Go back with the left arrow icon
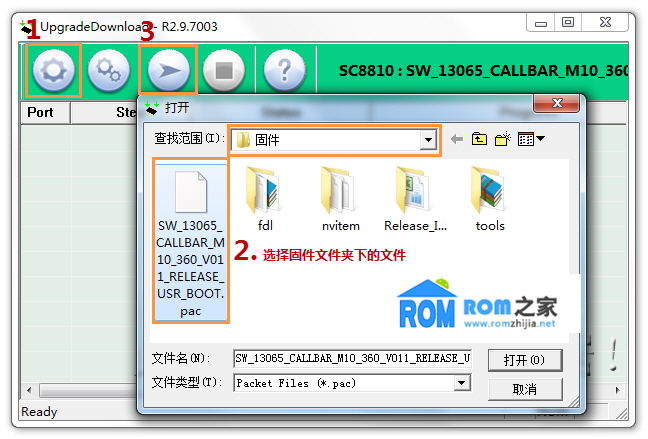The width and height of the screenshot is (648, 439). point(457,139)
